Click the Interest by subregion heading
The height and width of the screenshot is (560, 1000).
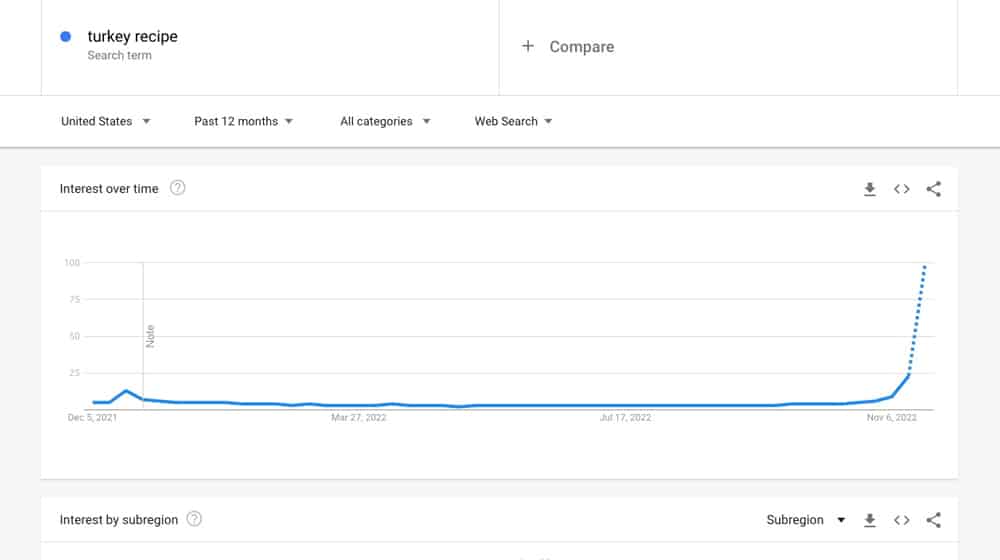point(119,520)
